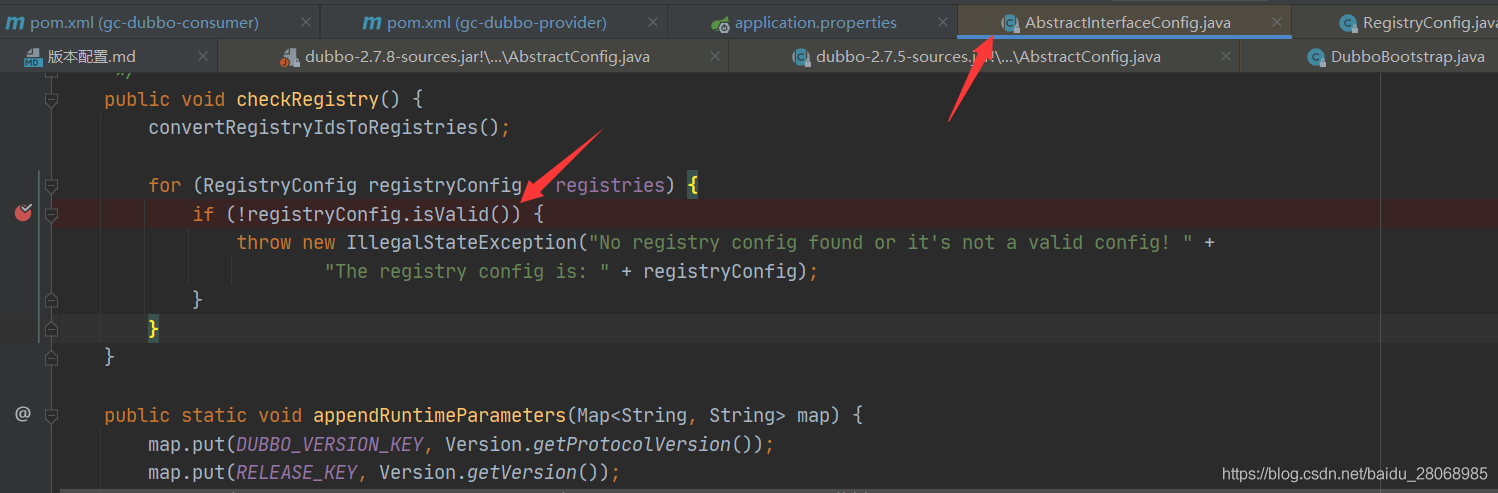The height and width of the screenshot is (493, 1498).
Task: Click the if block's closing fold marker
Action: pyautogui.click(x=51, y=299)
